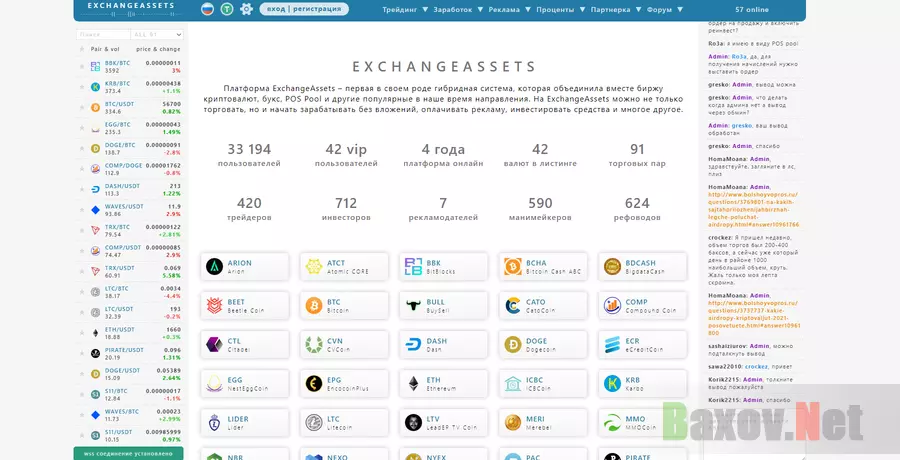Screen dimensions: 900x460
Task: Toggle the favorite star for COMP/DOGE
Action: pyautogui.click(x=82, y=169)
